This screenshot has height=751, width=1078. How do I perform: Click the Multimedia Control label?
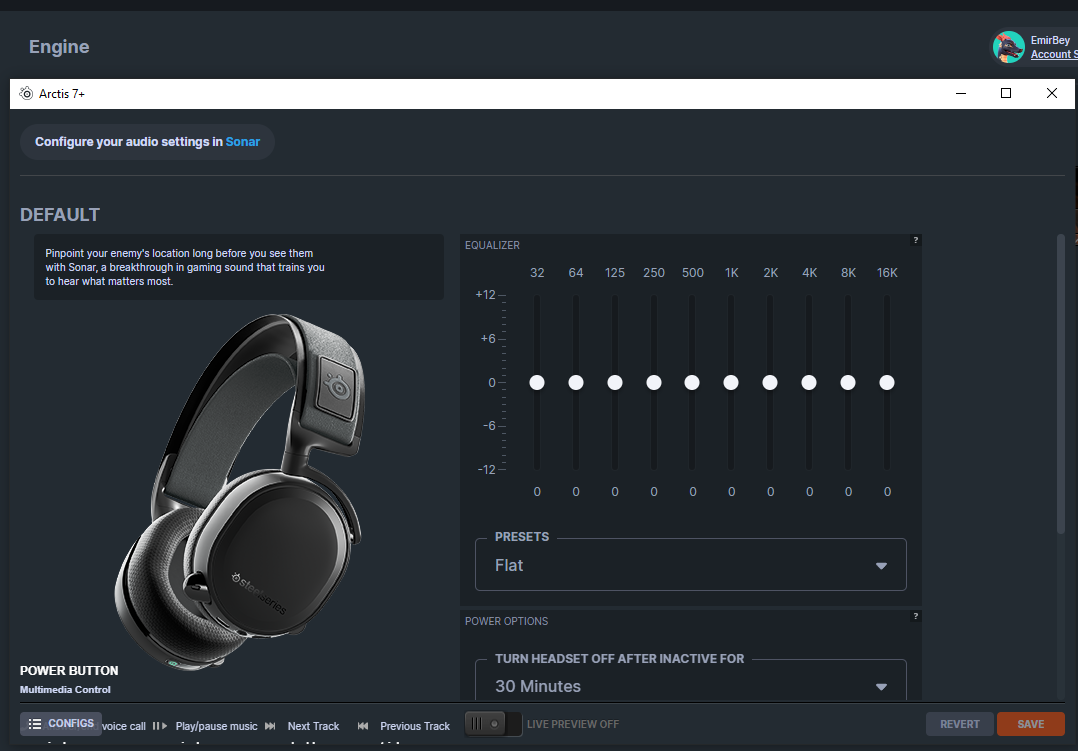[x=65, y=689]
